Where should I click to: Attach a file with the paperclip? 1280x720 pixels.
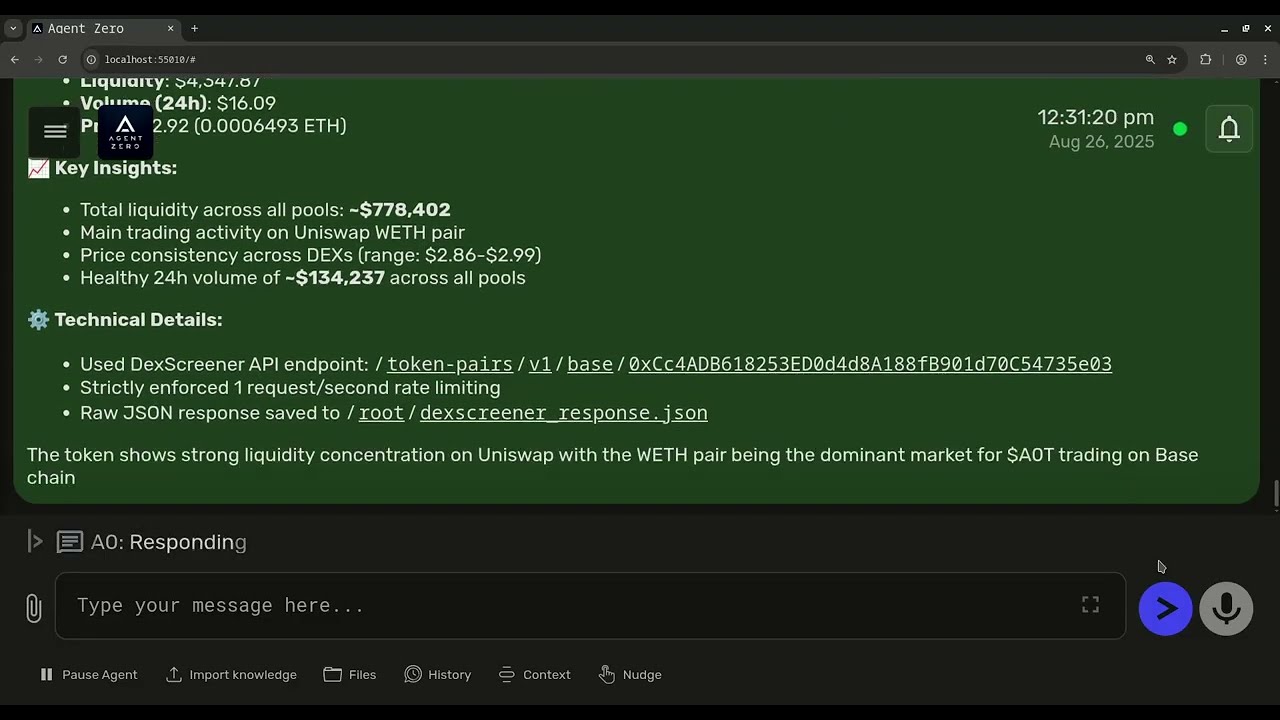pos(33,608)
